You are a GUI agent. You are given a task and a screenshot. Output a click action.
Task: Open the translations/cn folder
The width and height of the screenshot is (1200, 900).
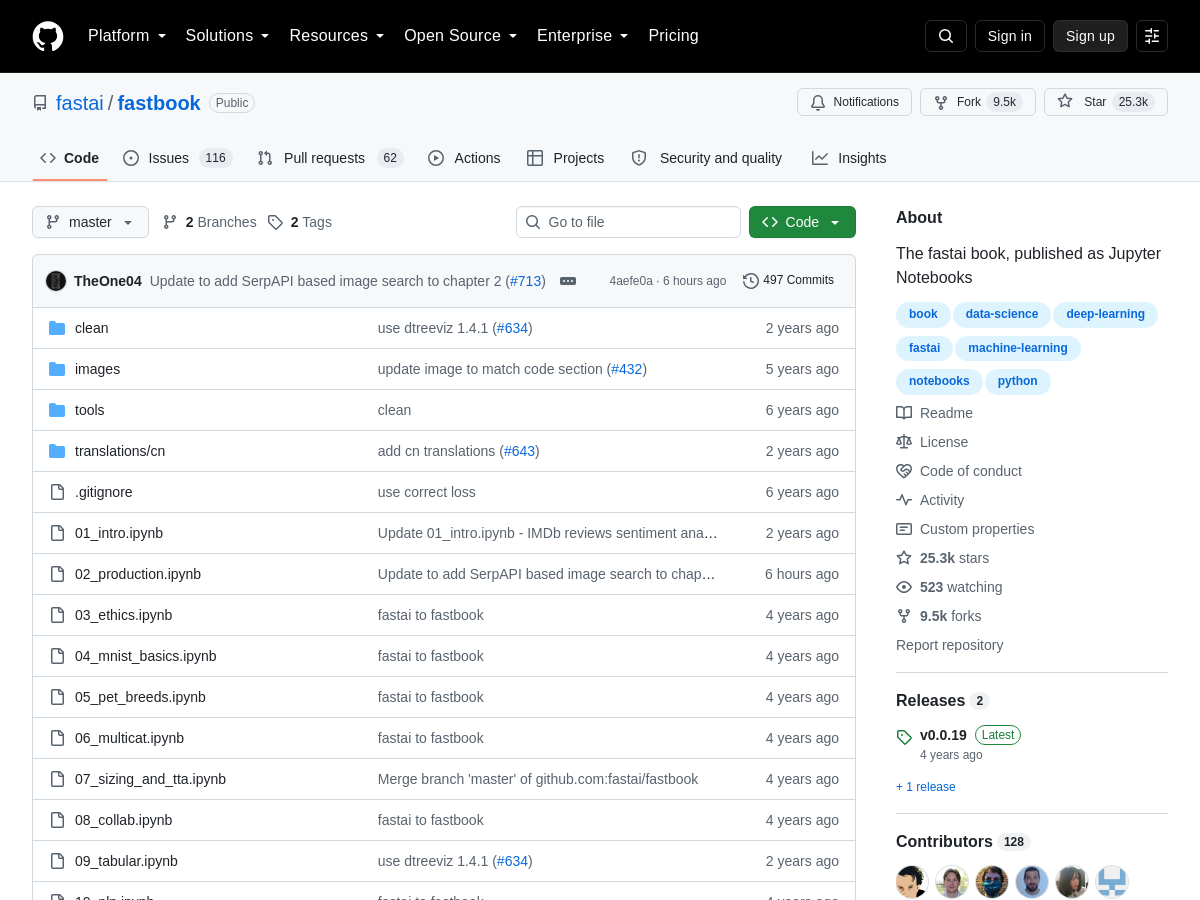coord(120,451)
